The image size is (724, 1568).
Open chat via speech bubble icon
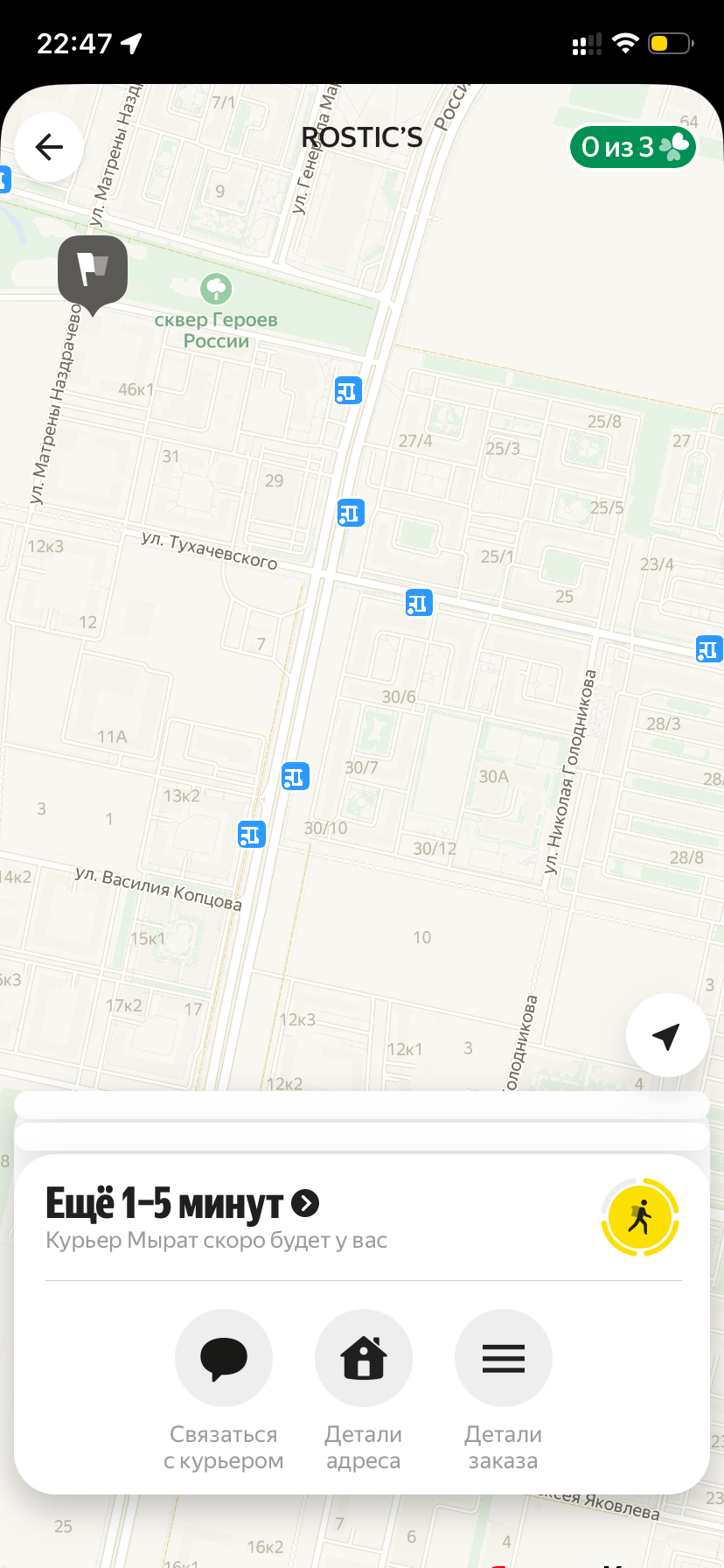click(224, 1358)
